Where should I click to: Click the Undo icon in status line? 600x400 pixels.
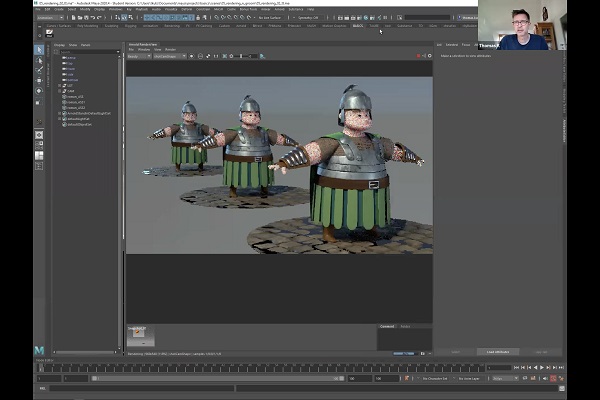coord(93,18)
